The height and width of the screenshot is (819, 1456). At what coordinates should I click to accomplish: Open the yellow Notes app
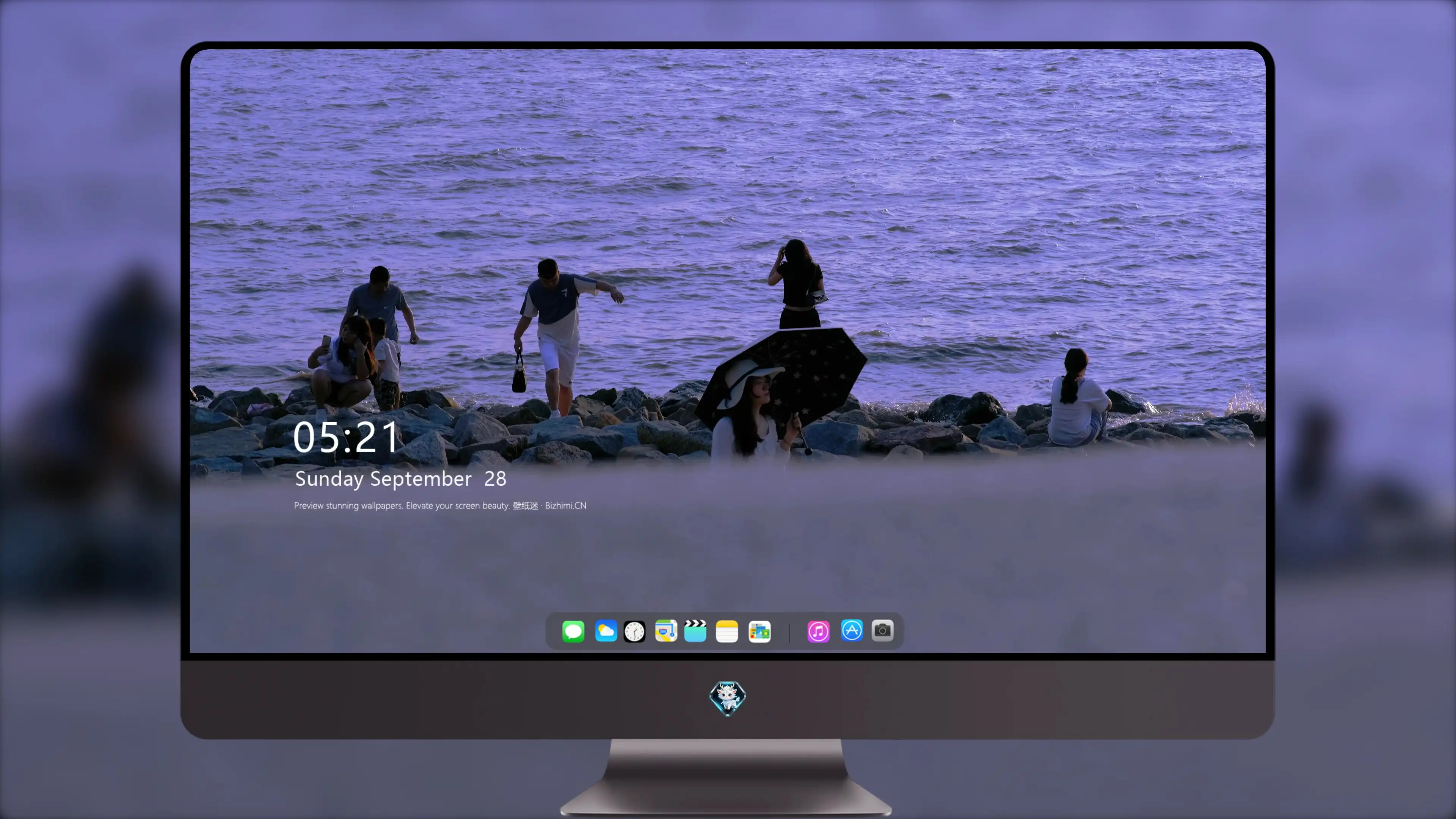[x=727, y=631]
